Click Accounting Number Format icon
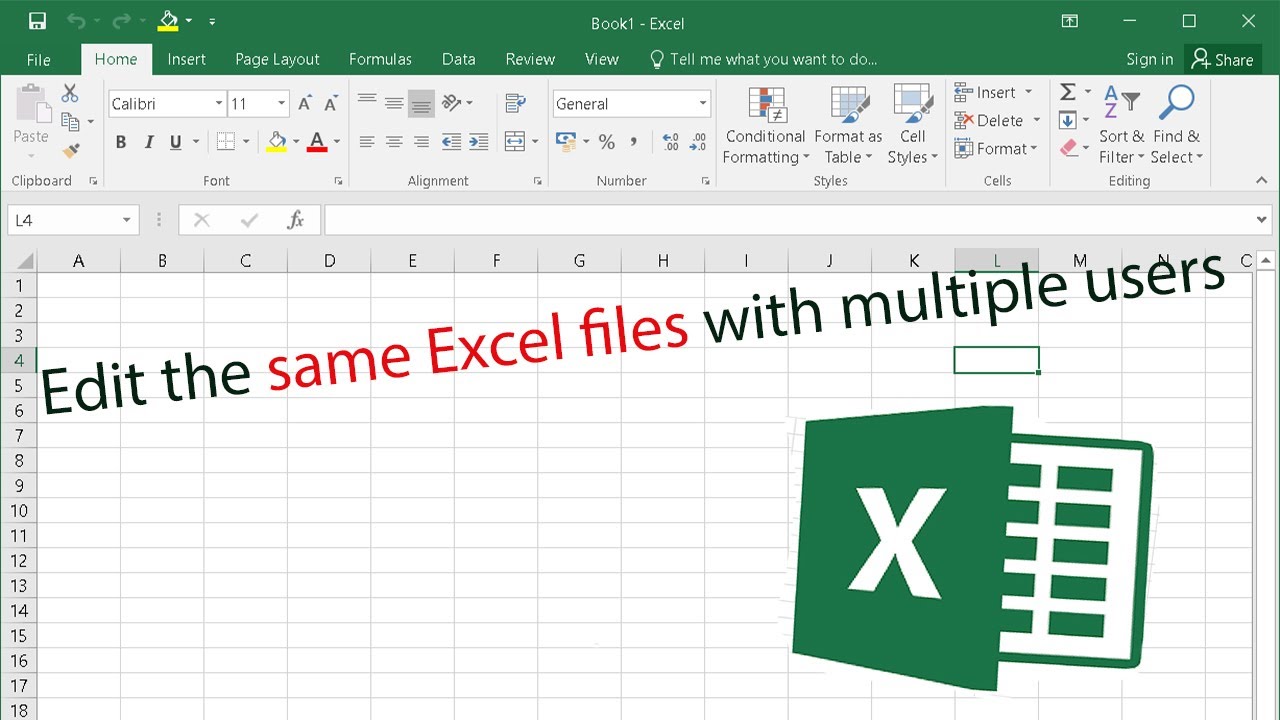 [x=566, y=142]
